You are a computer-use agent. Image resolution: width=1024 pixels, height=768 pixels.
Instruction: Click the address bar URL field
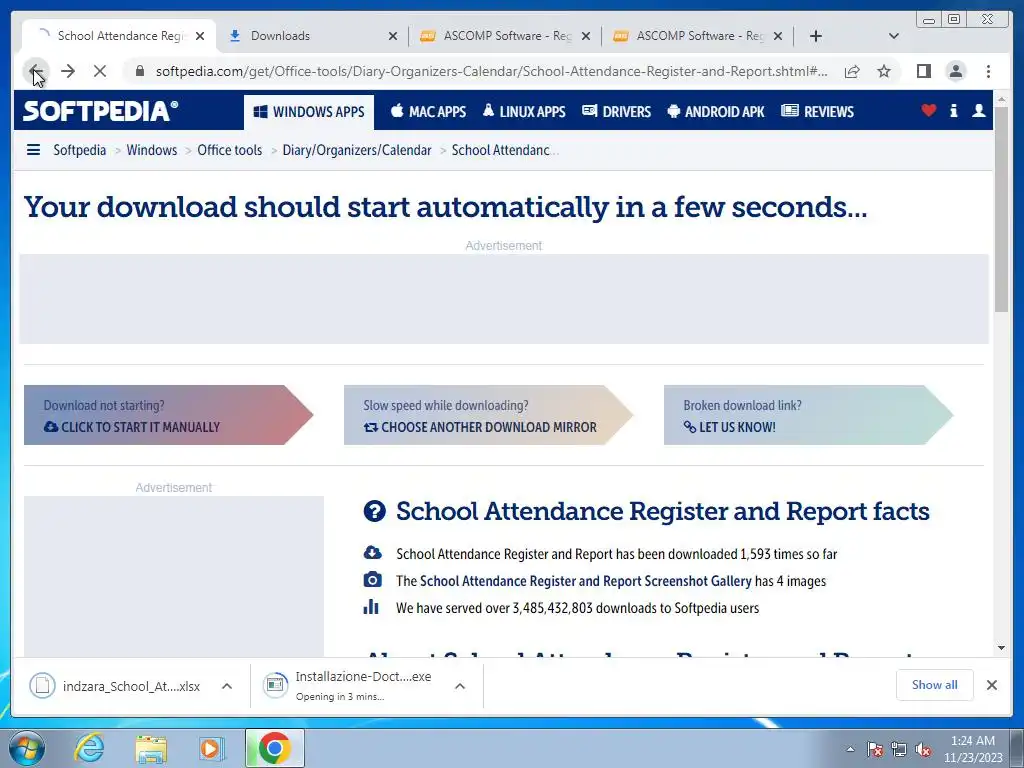tap(491, 71)
